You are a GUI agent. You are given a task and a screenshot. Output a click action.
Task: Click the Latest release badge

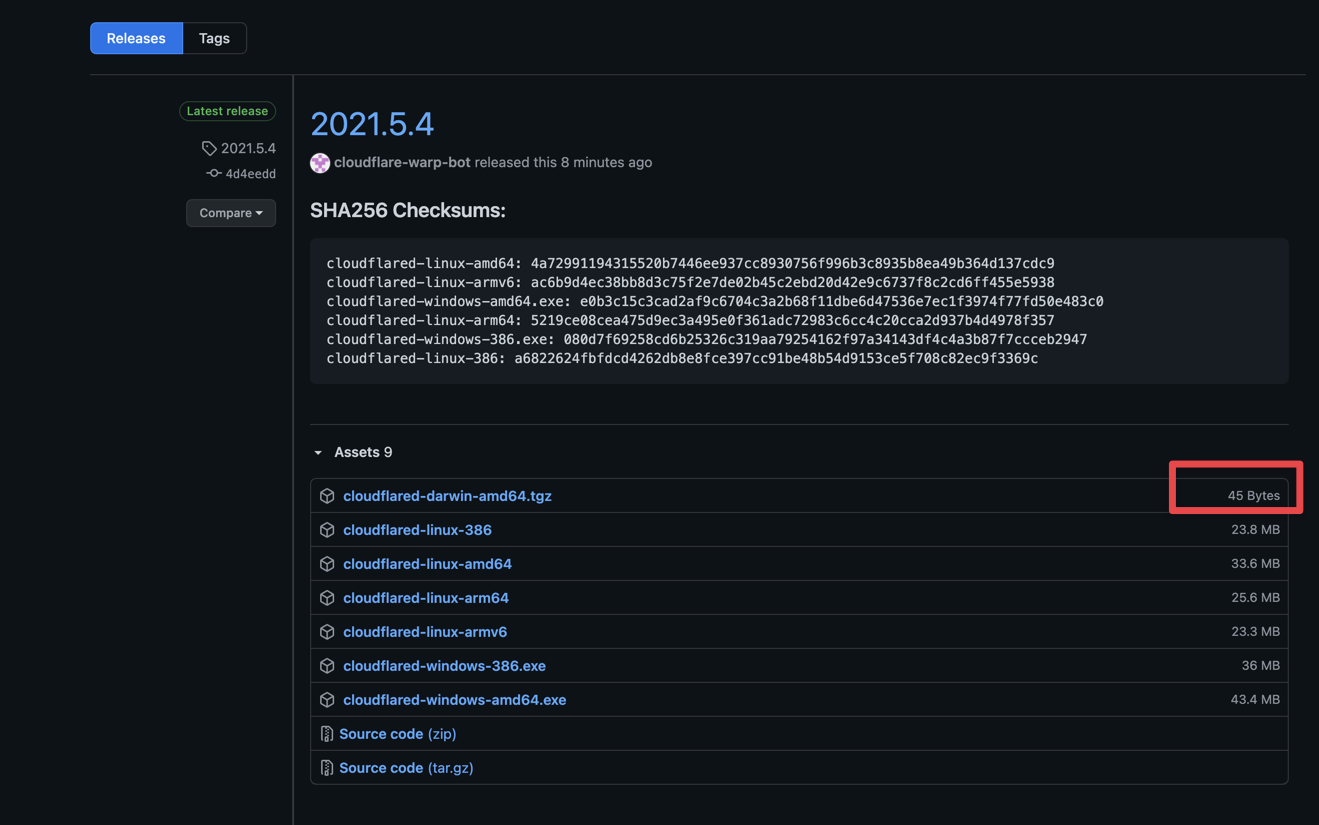pyautogui.click(x=227, y=111)
